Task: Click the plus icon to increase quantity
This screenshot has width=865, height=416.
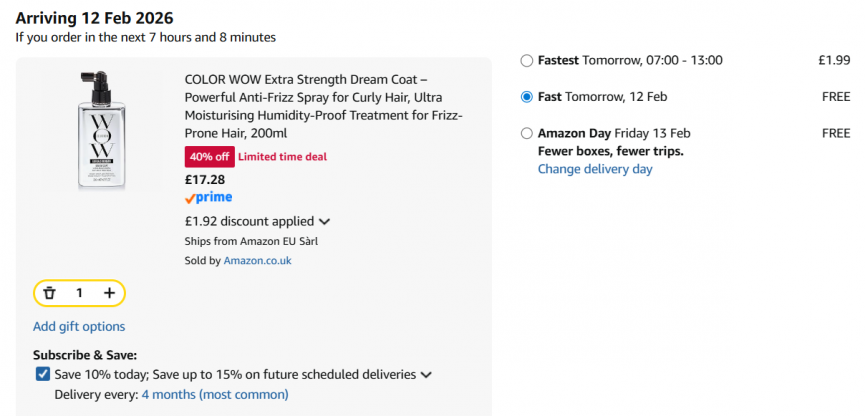Action: click(x=109, y=293)
